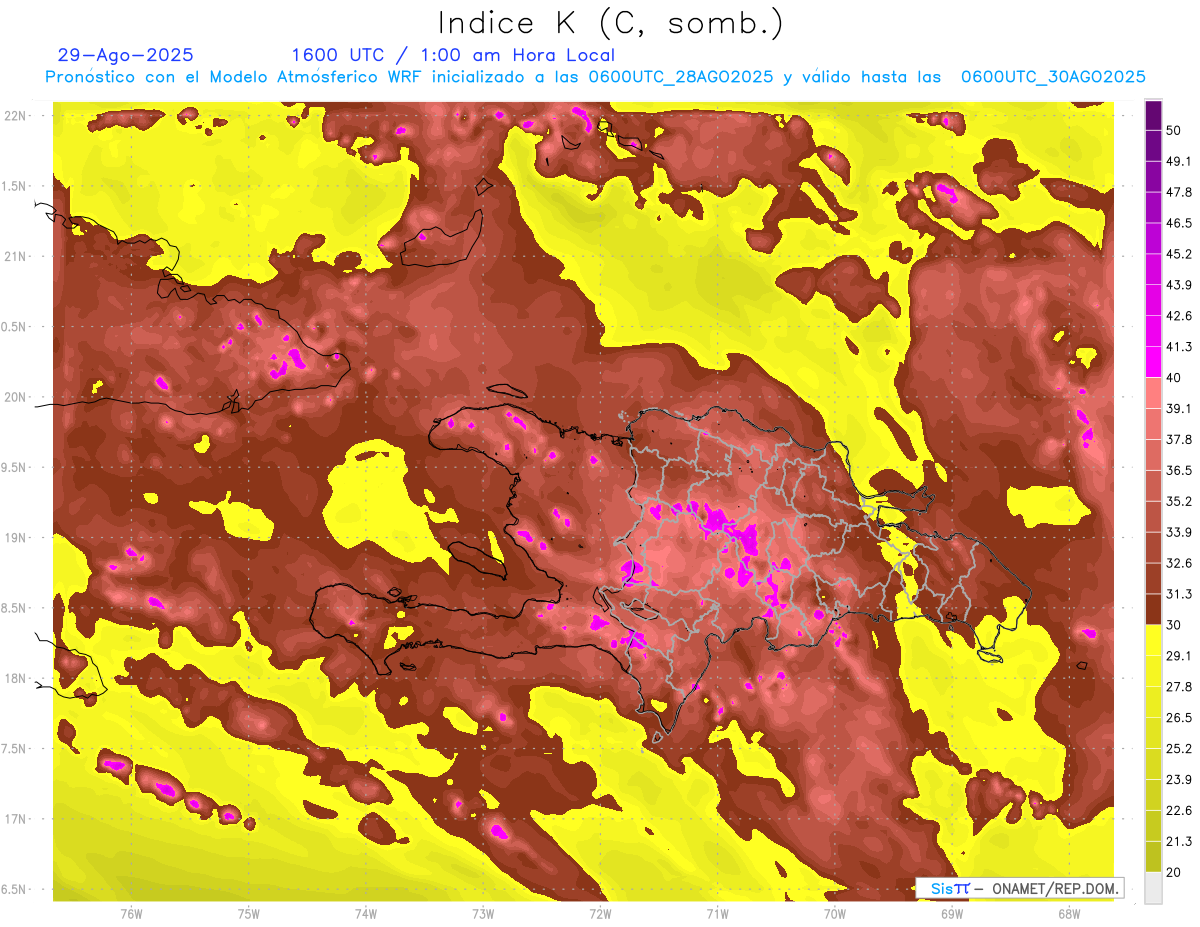Screen dimensions: 1200x927
Task: Click the legend value '26.5'
Action: pyautogui.click(x=1178, y=717)
